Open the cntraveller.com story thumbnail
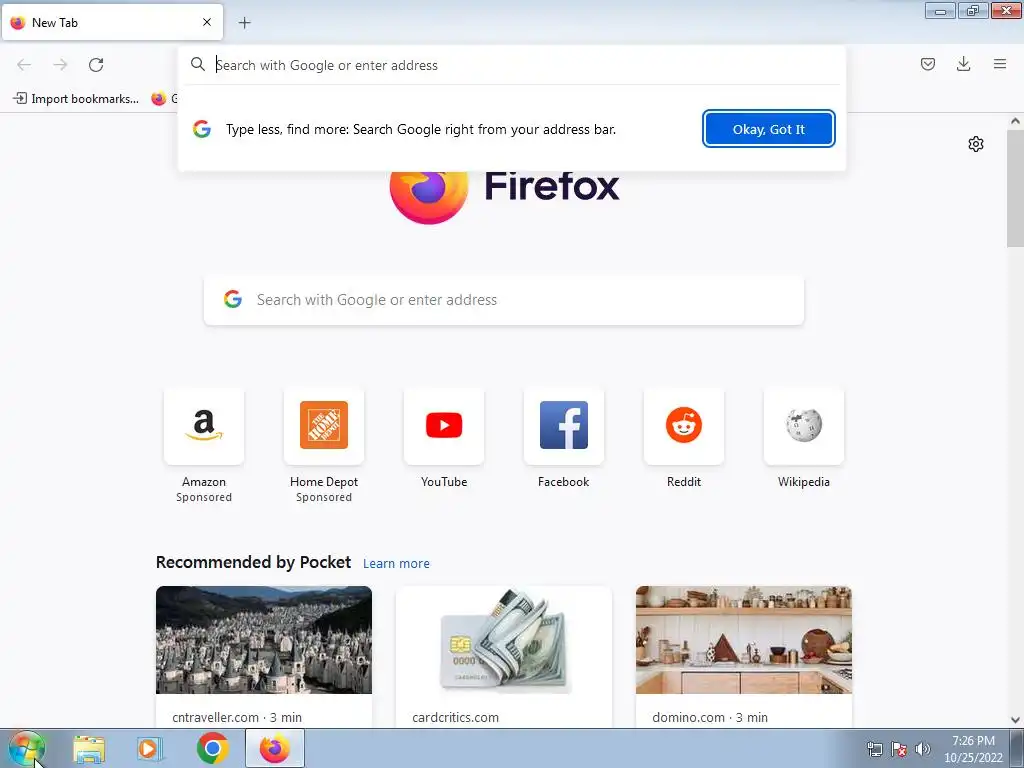Viewport: 1024px width, 768px height. [x=264, y=640]
